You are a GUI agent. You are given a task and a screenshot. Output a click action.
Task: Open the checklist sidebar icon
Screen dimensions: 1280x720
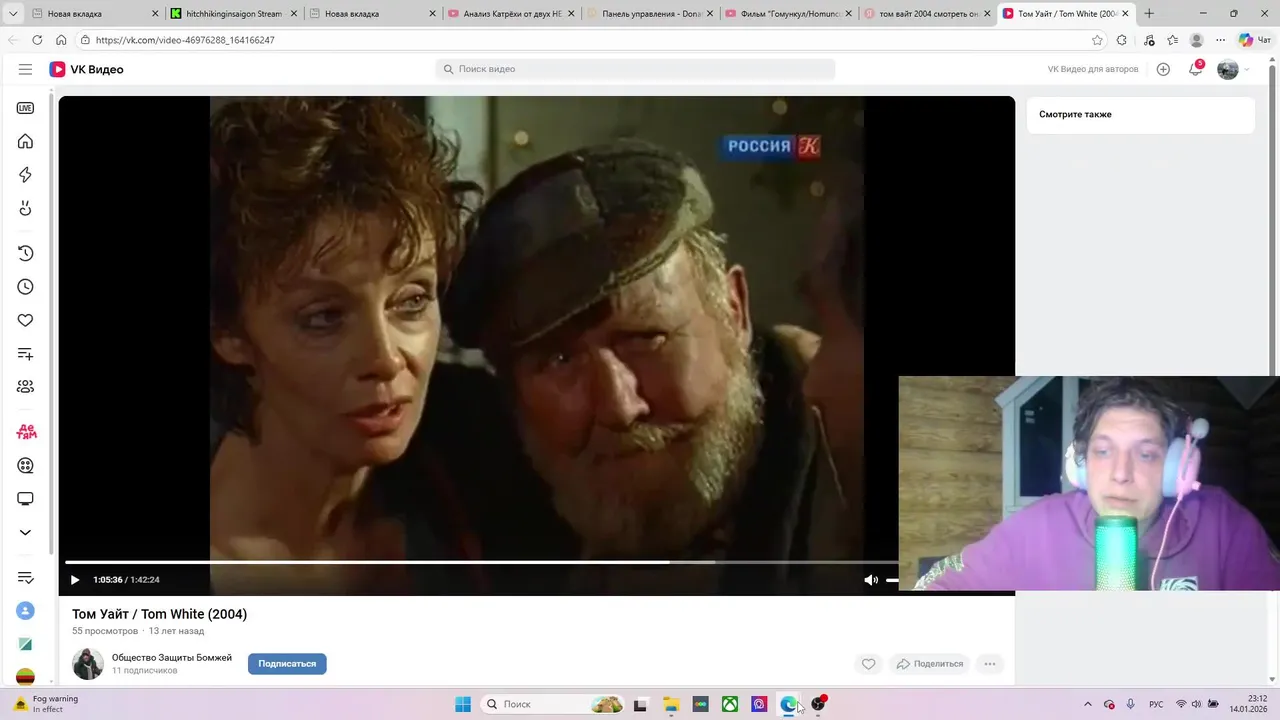click(x=25, y=578)
